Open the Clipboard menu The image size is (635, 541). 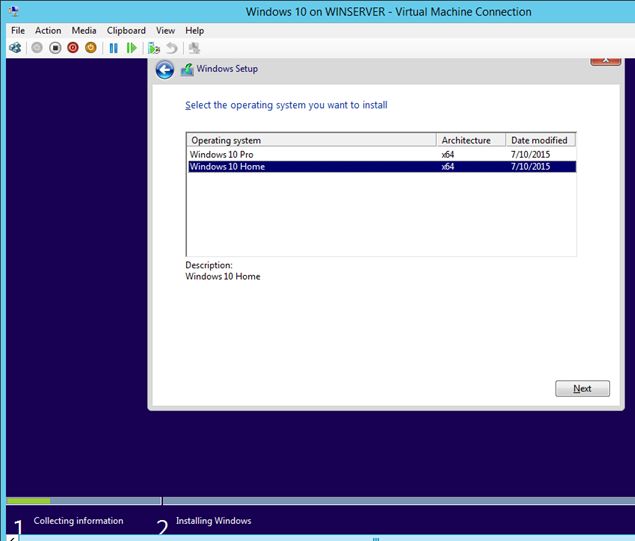(126, 31)
